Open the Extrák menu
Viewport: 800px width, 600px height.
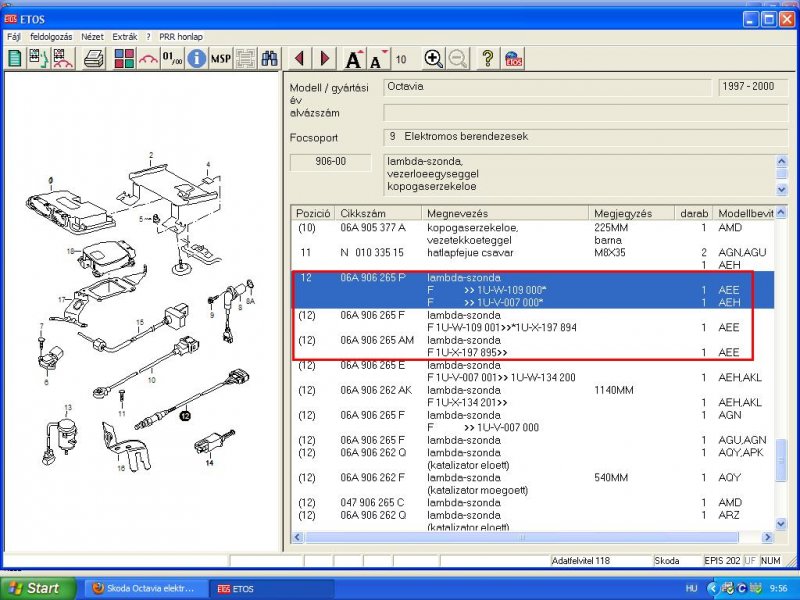(124, 37)
